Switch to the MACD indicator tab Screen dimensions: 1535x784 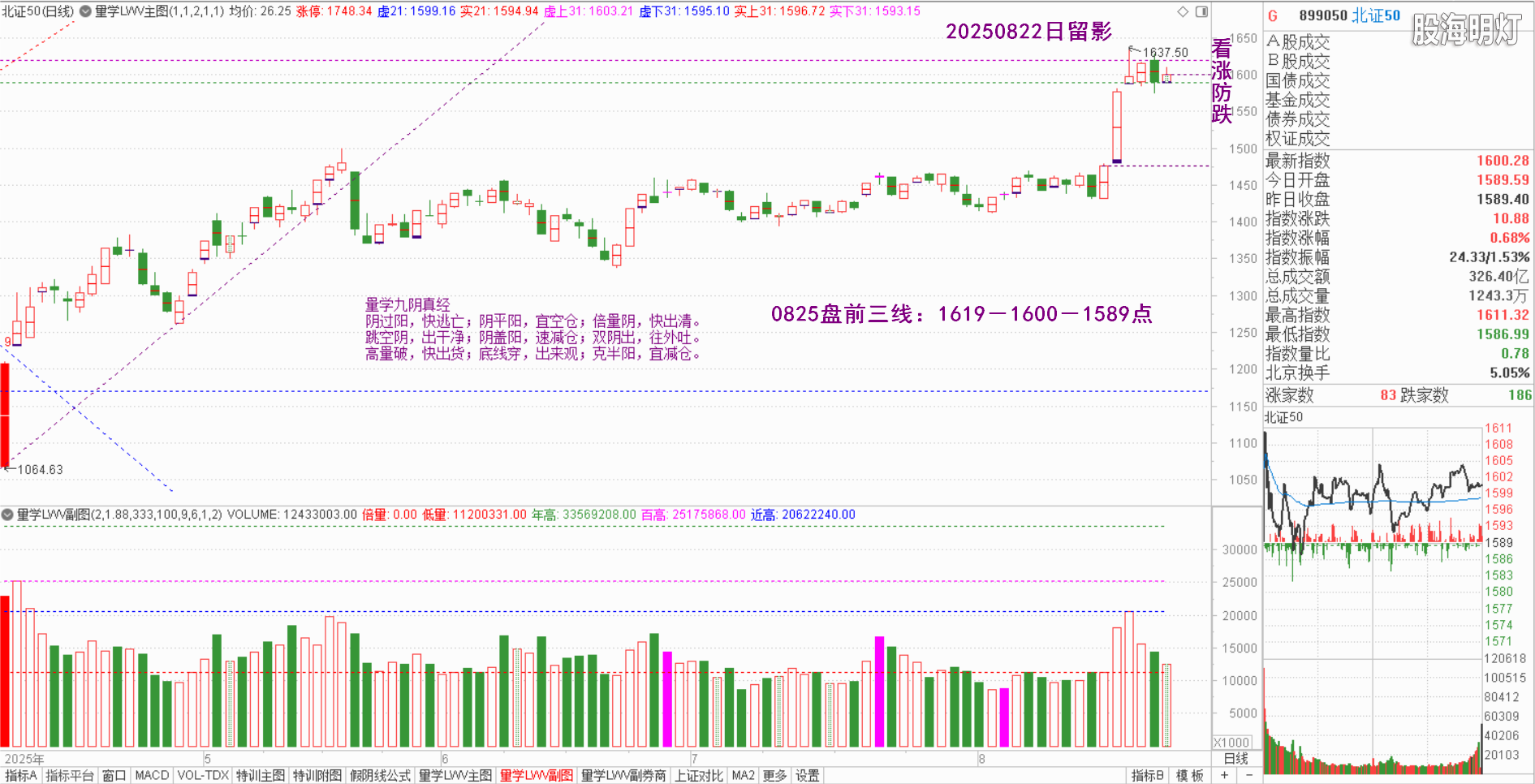pyautogui.click(x=152, y=775)
